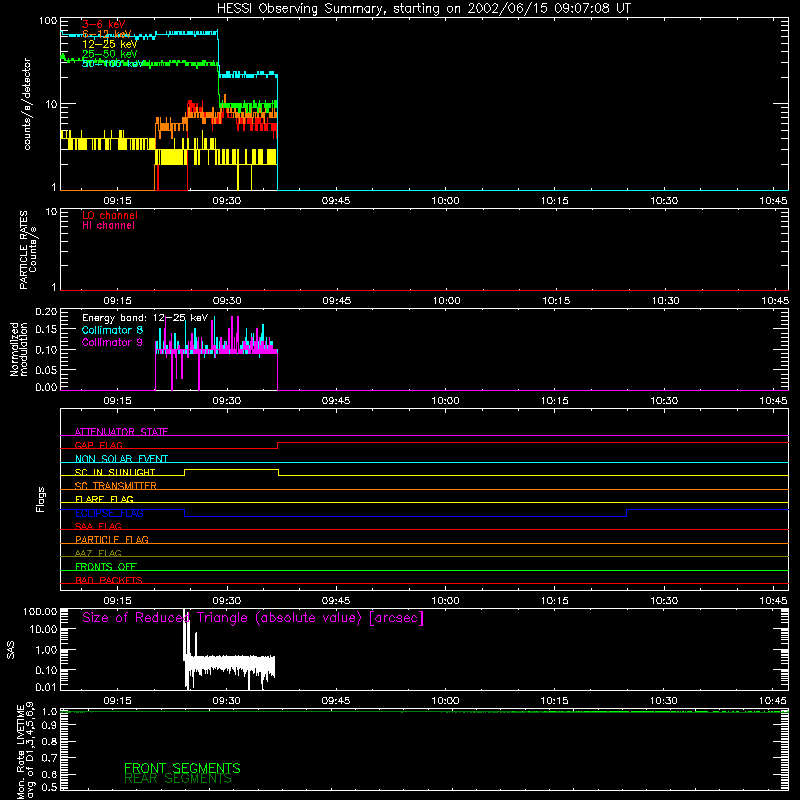Click the FRONTS OFF flag label
The height and width of the screenshot is (800, 800).
coord(106,567)
